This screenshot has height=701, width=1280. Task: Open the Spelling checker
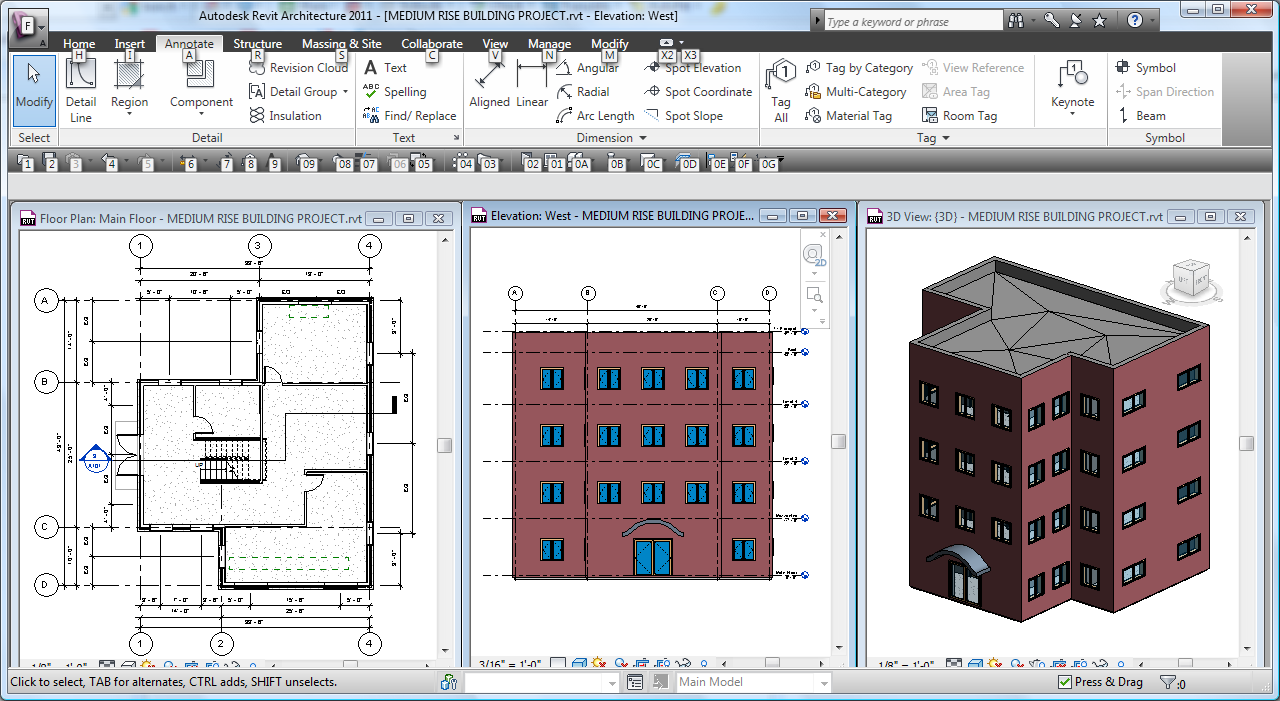click(395, 92)
